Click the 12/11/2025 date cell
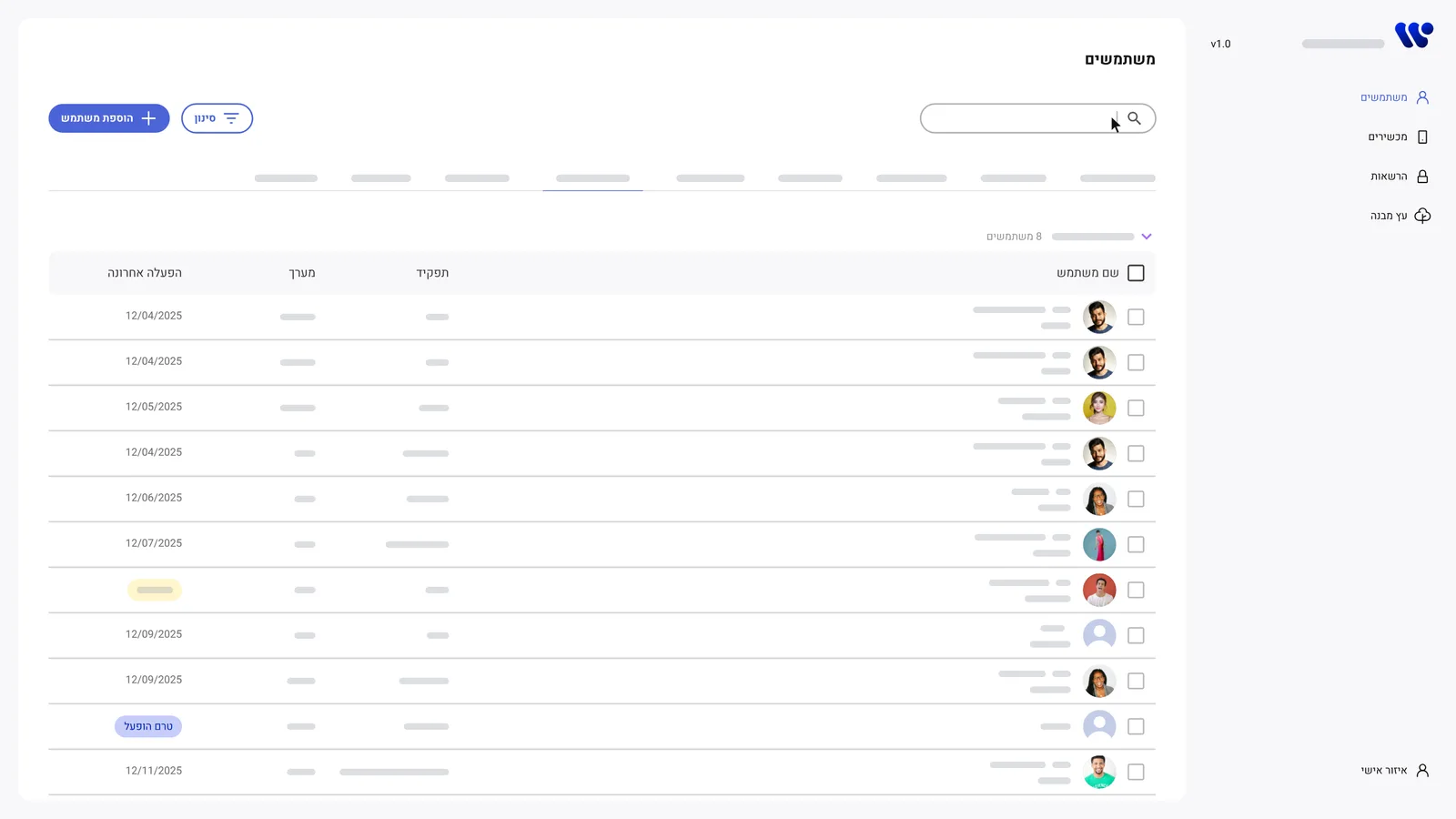Image resolution: width=1456 pixels, height=819 pixels. point(154,771)
